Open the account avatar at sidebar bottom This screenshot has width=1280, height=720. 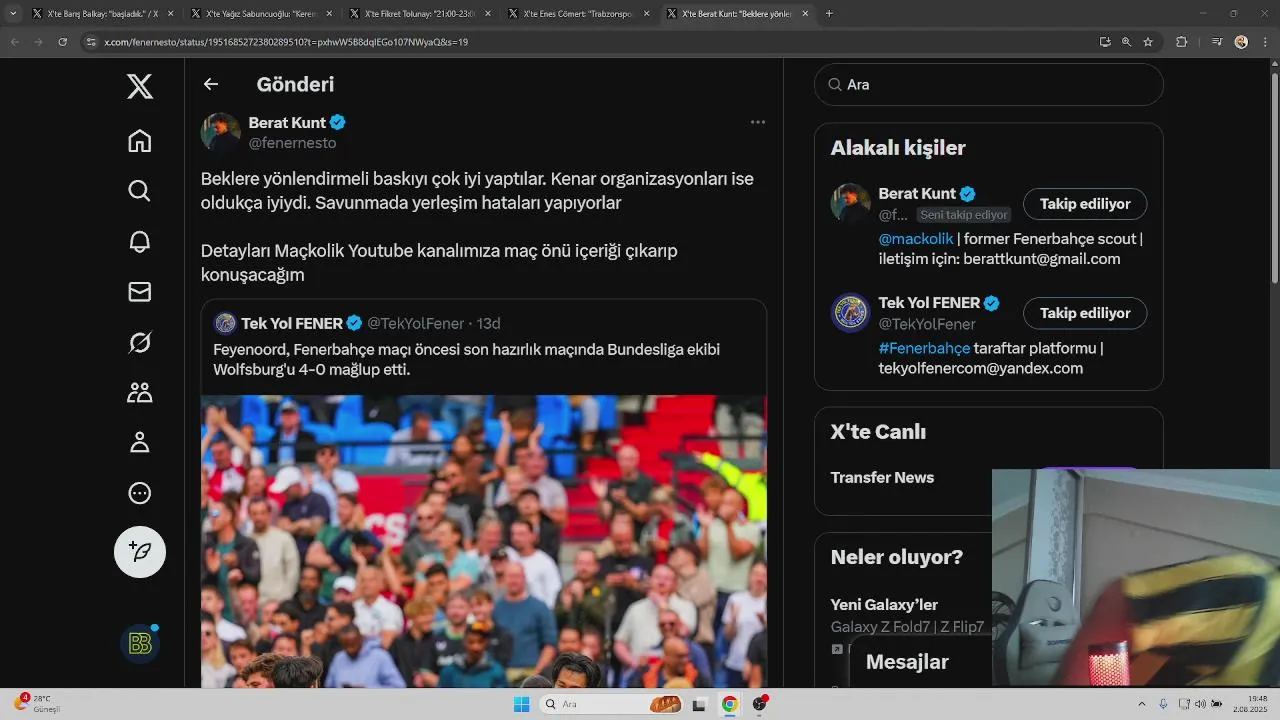140,644
